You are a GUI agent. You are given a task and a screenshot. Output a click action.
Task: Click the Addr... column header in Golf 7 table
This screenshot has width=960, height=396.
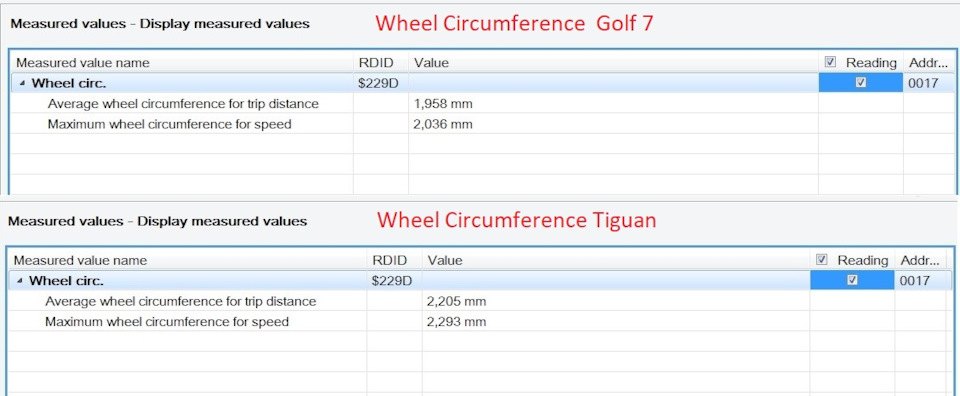pos(928,62)
